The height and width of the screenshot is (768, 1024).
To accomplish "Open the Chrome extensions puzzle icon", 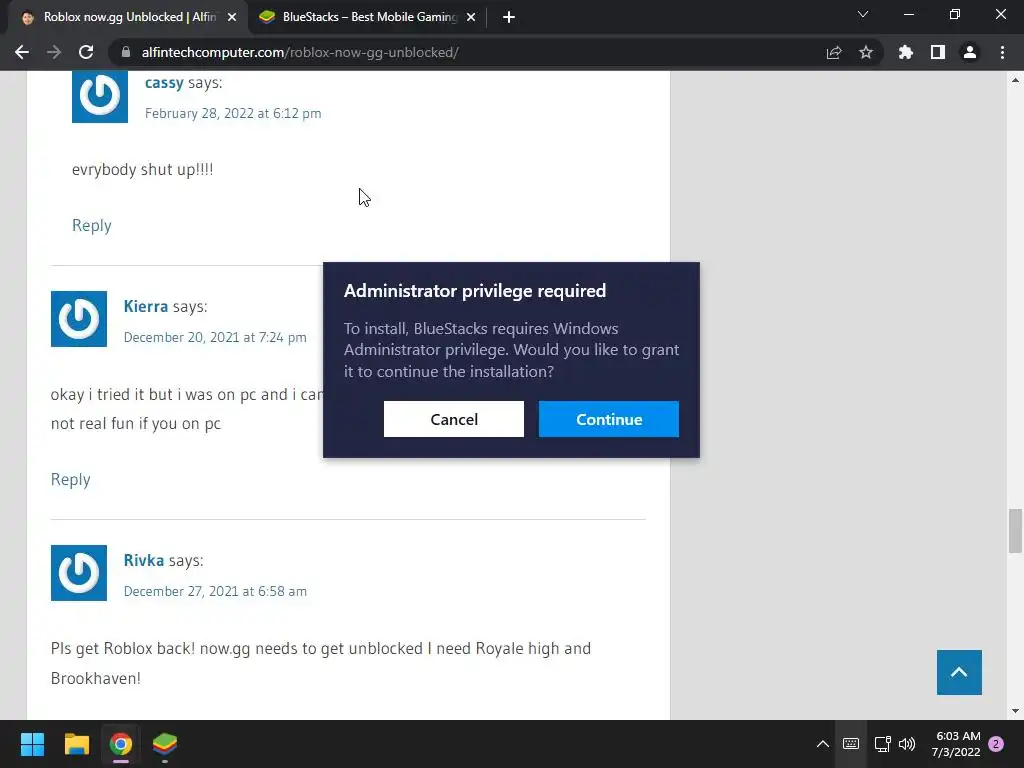I will tap(906, 52).
